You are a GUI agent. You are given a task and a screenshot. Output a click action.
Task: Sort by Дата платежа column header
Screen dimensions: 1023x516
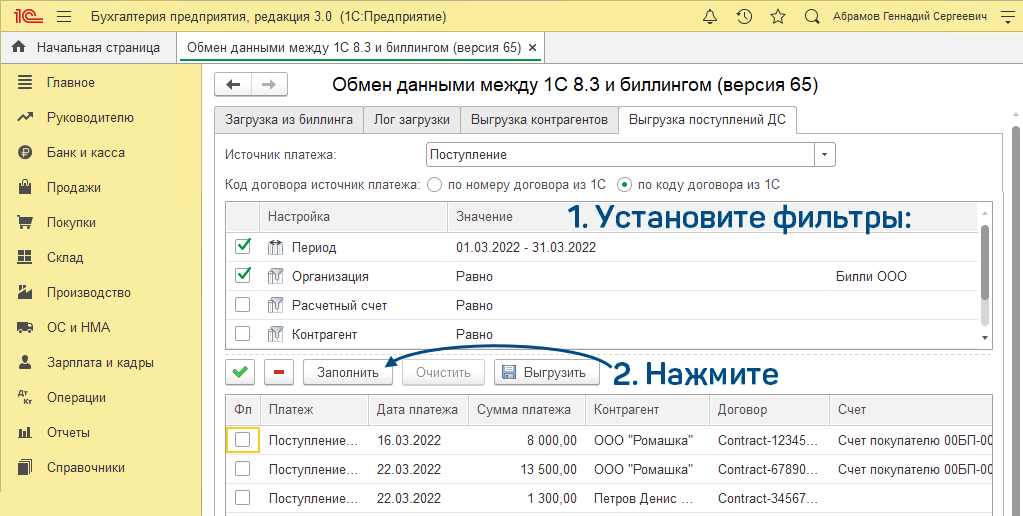(x=418, y=410)
